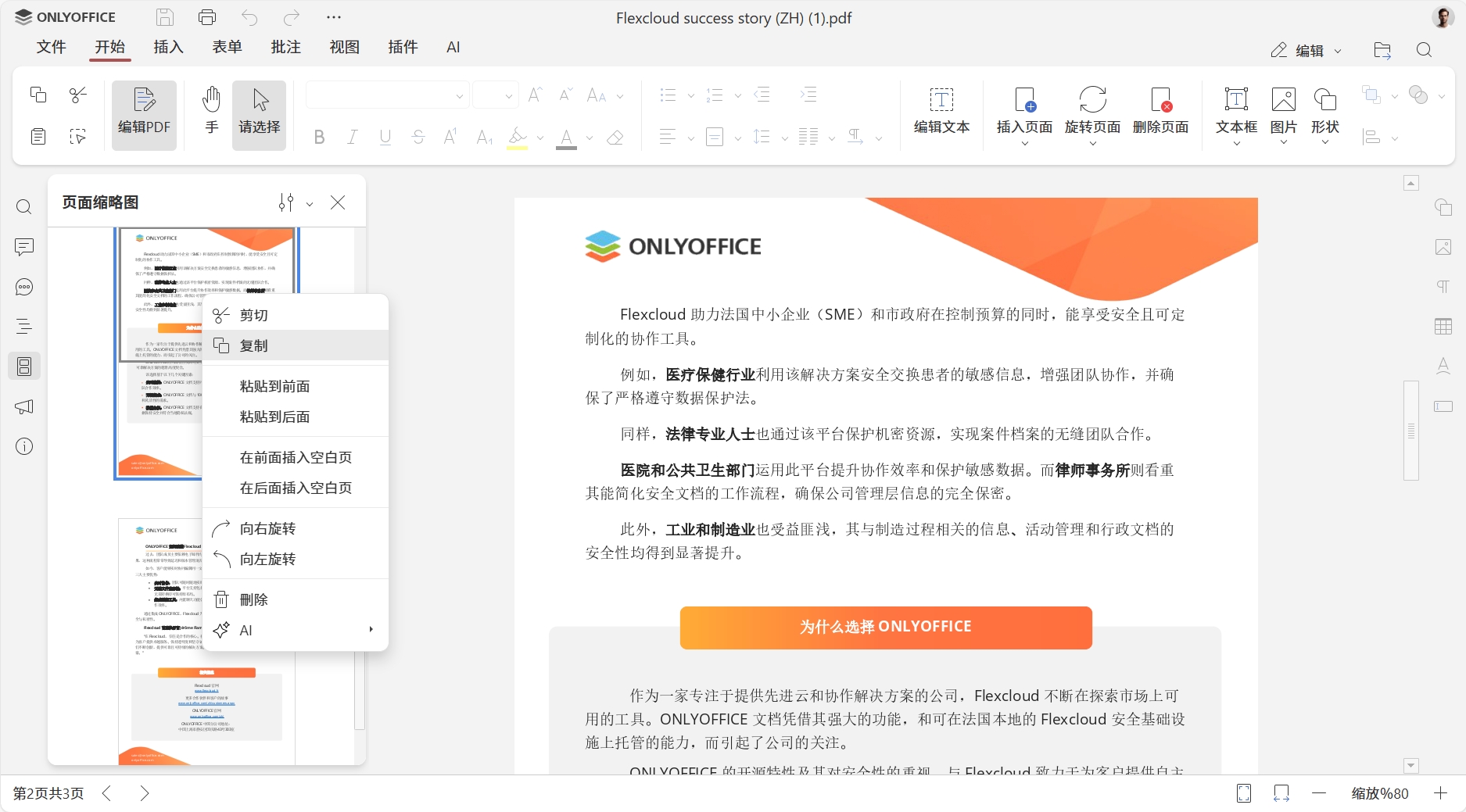Open the About info icon
The width and height of the screenshot is (1466, 812).
pyautogui.click(x=24, y=446)
